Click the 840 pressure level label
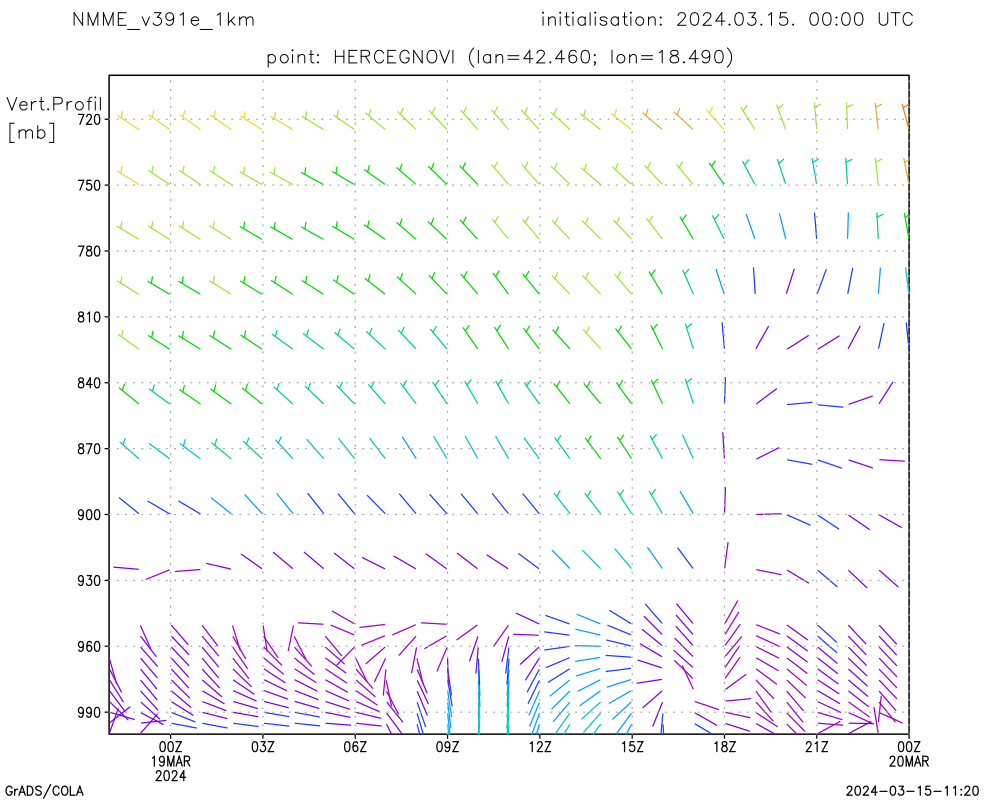 point(89,383)
